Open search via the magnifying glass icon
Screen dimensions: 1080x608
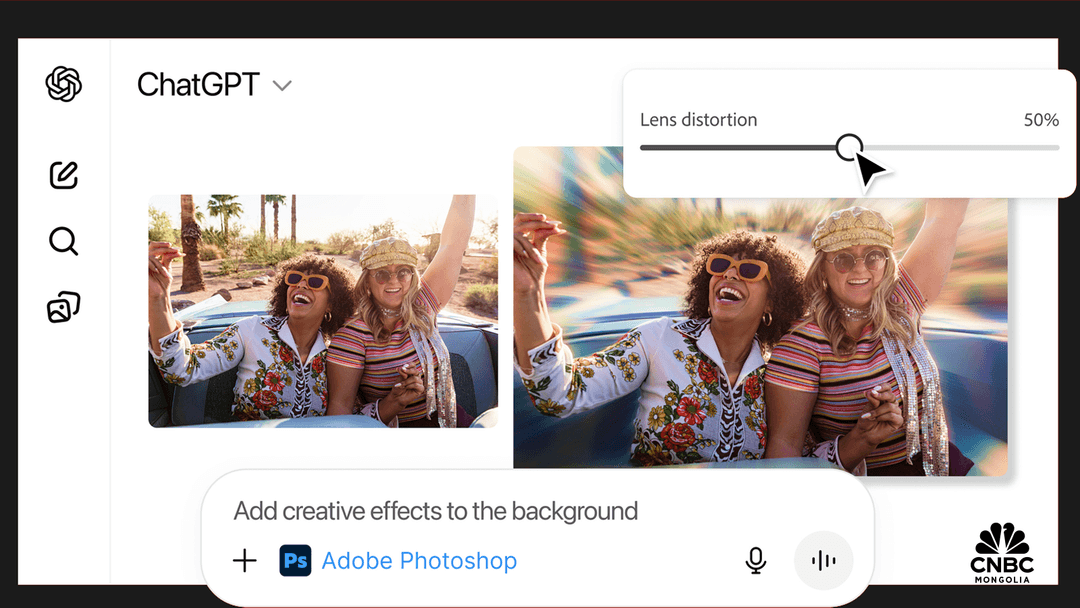click(x=63, y=241)
